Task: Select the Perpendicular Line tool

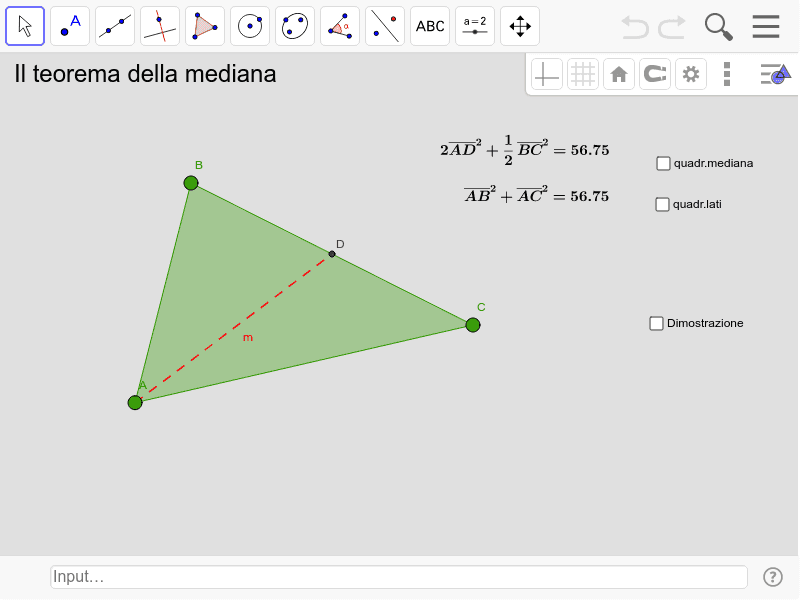Action: tap(160, 26)
